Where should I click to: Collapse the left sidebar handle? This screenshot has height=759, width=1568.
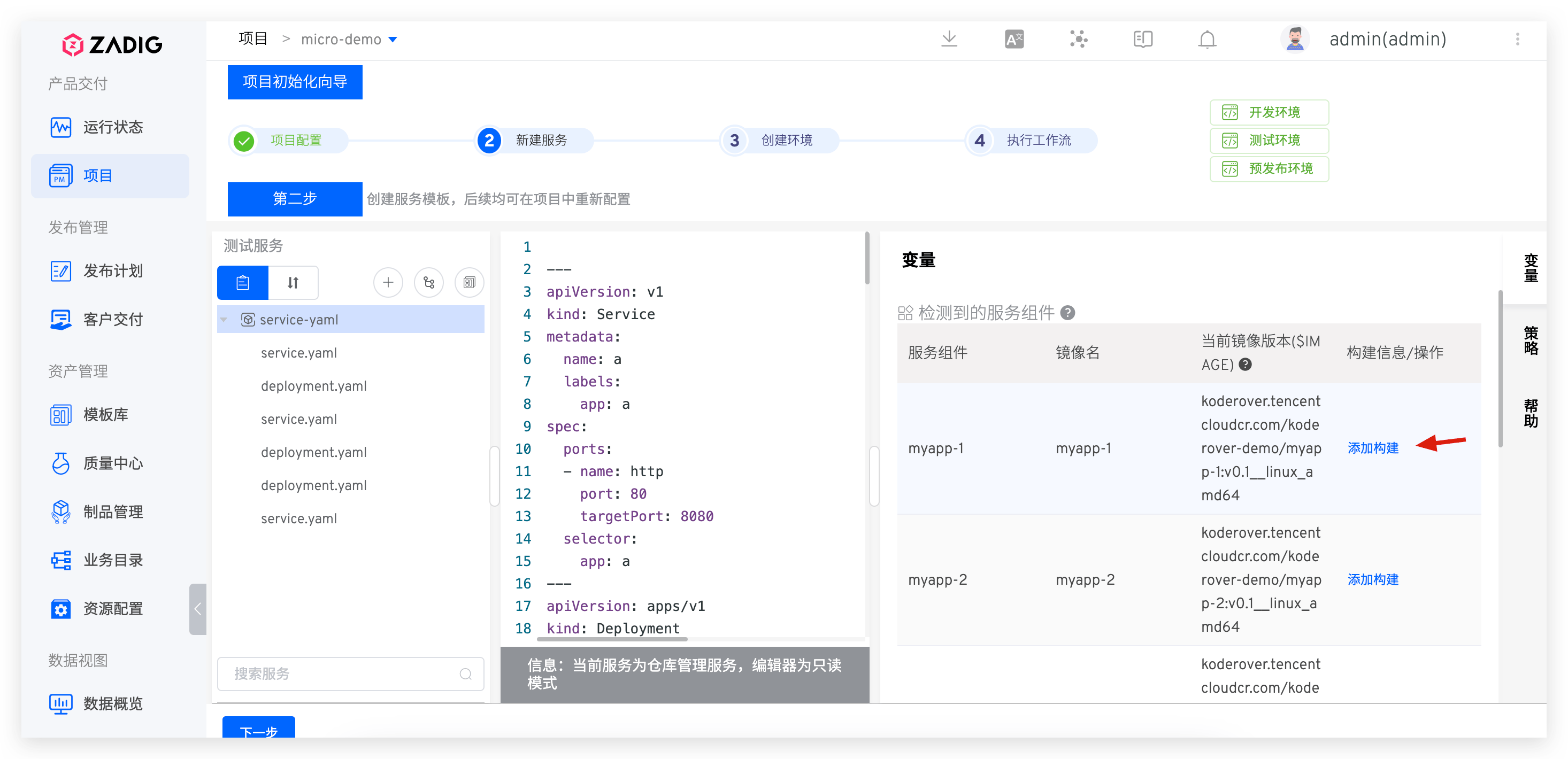pos(197,609)
